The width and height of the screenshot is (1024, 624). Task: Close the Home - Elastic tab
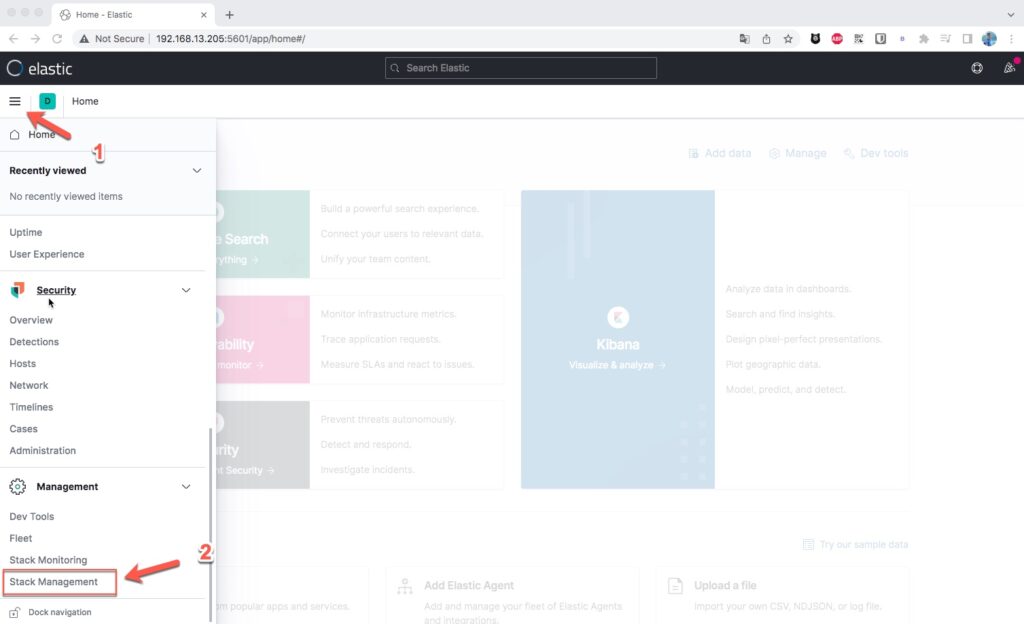pyautogui.click(x=204, y=14)
